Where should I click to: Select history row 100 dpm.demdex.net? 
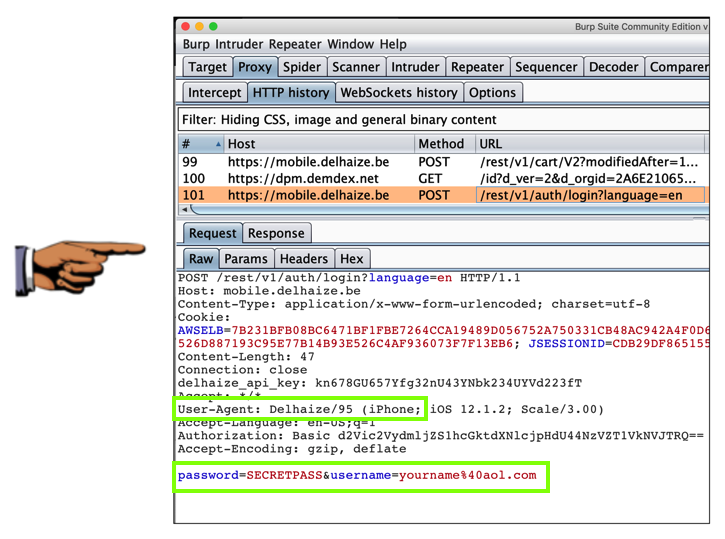point(443,178)
